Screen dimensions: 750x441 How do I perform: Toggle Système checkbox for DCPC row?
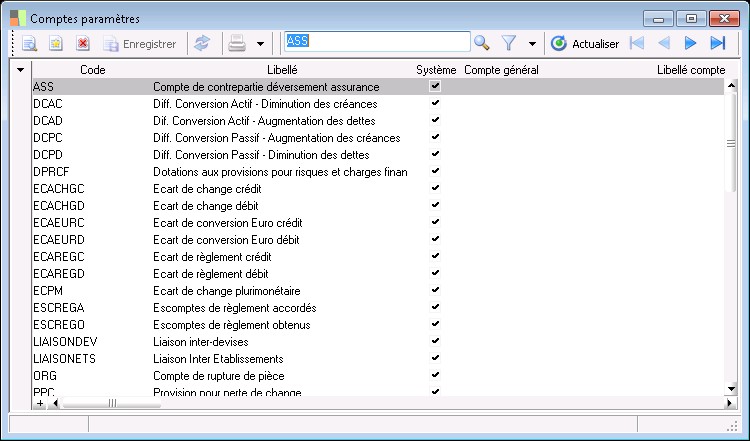coord(435,137)
